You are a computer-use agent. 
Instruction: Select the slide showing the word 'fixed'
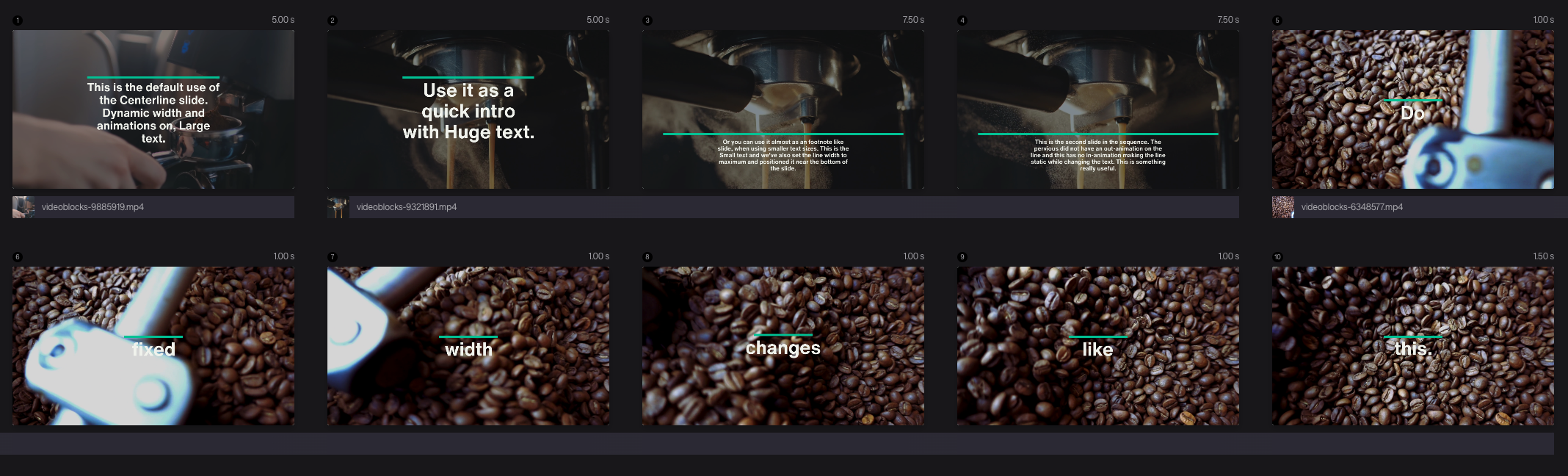pos(153,346)
